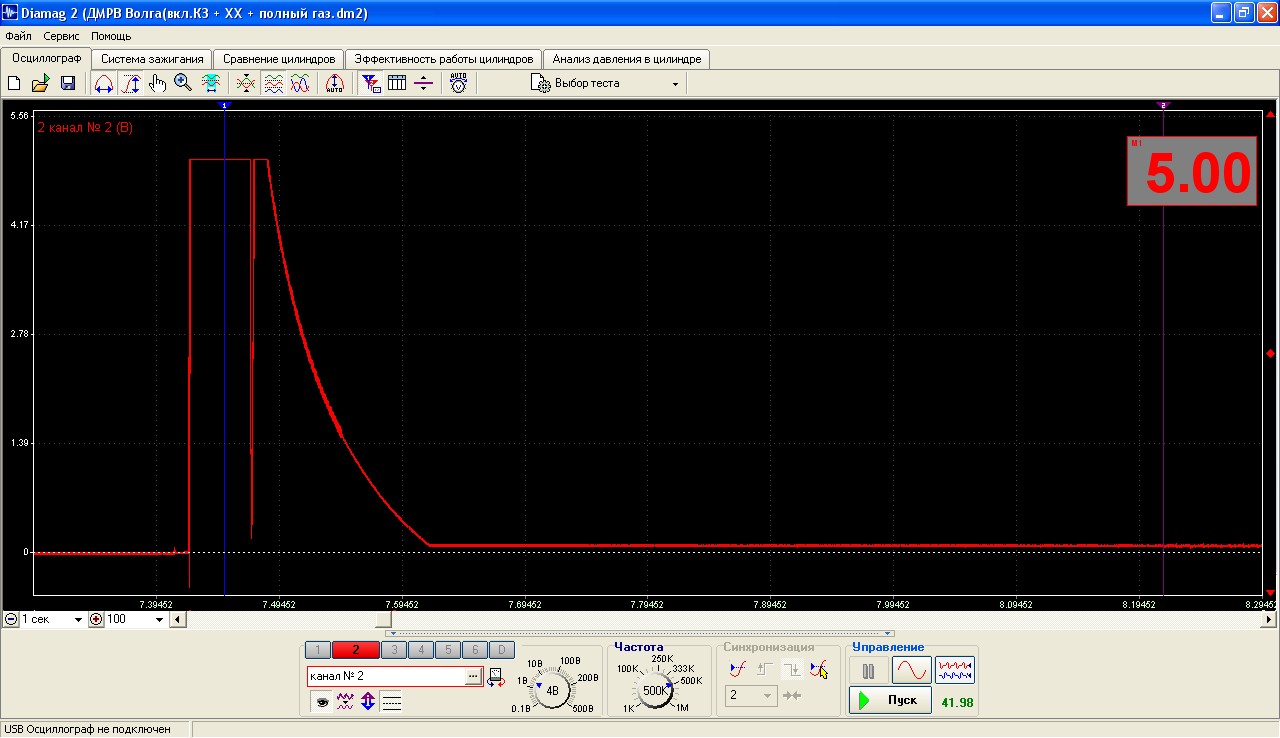Click the ellipsis button beside channel name
The width and height of the screenshot is (1280, 738).
click(x=473, y=677)
